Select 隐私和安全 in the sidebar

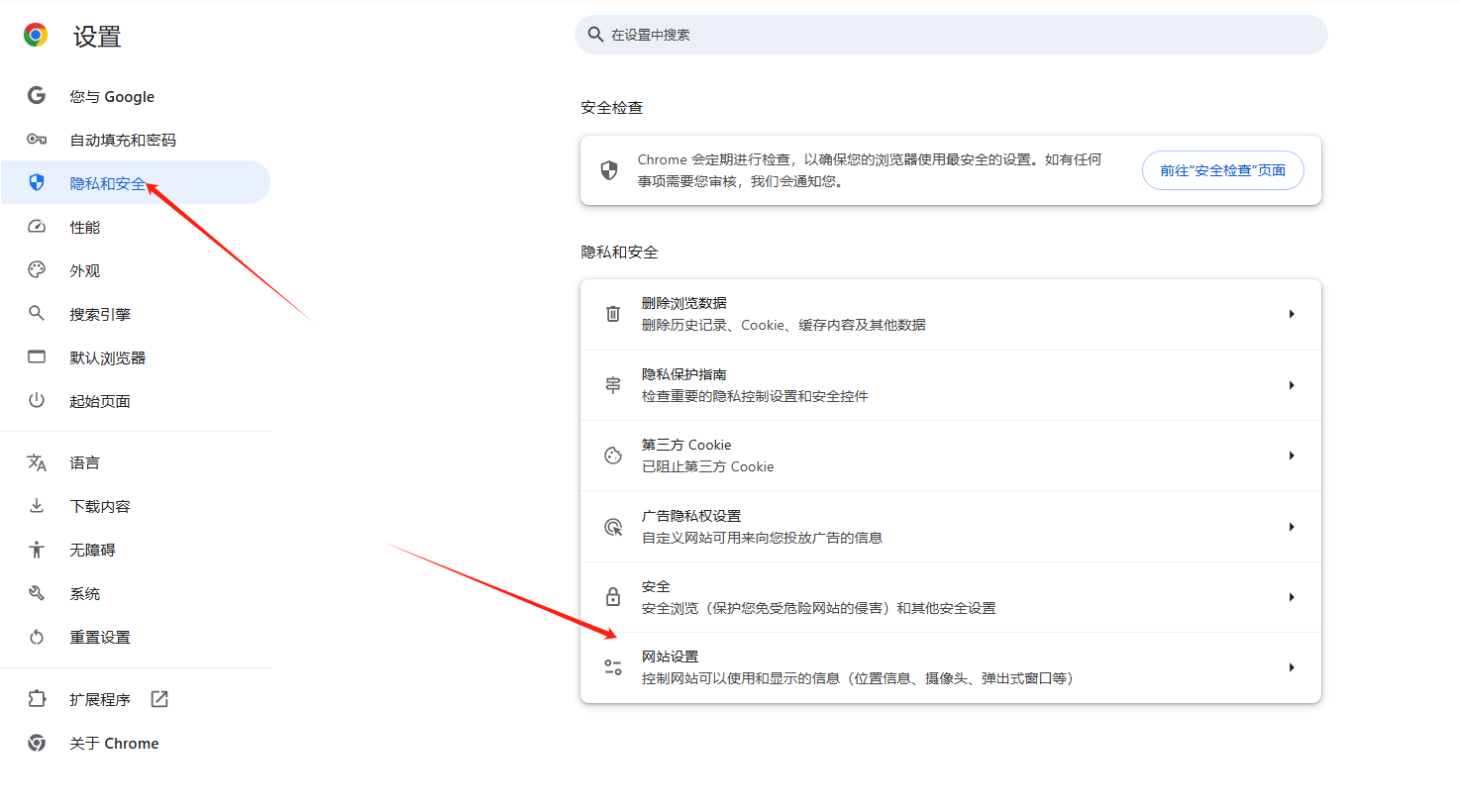click(135, 183)
